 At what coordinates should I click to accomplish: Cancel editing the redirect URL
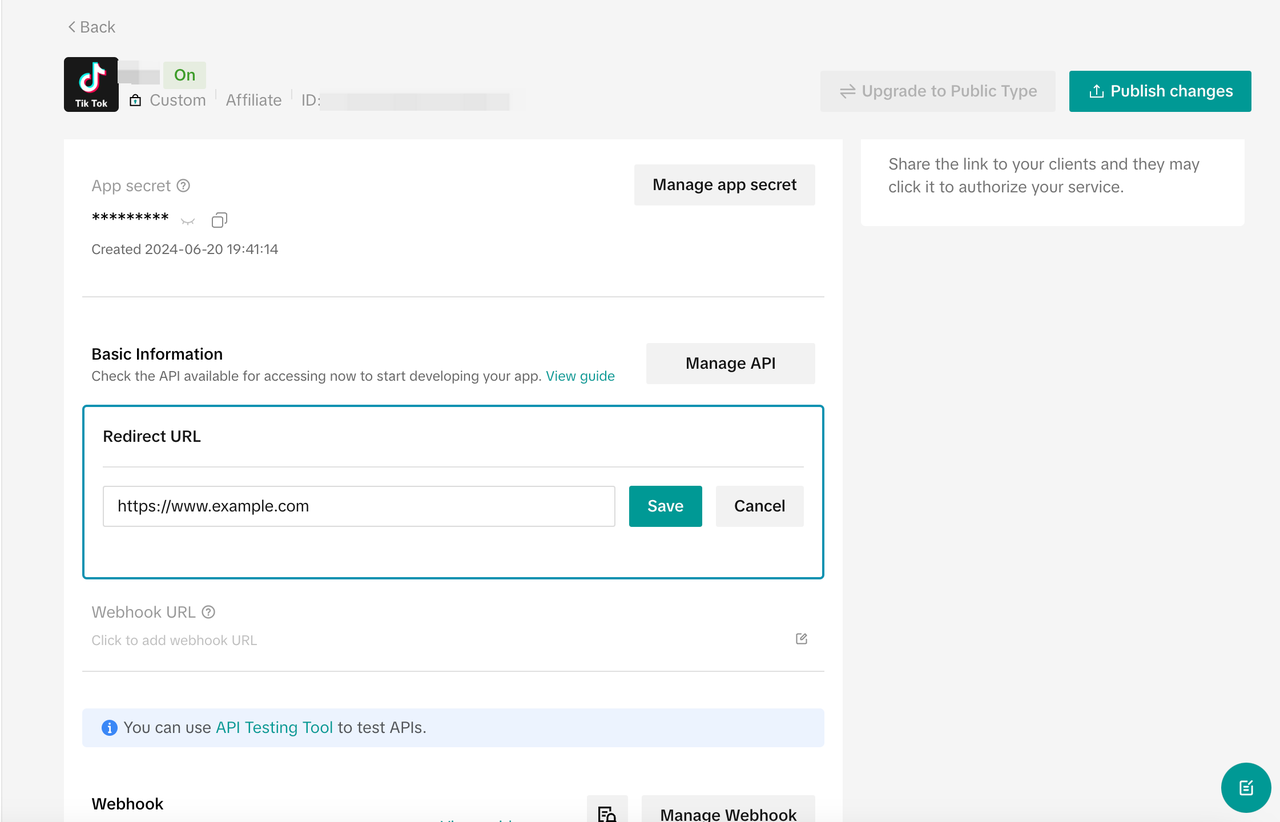point(759,506)
